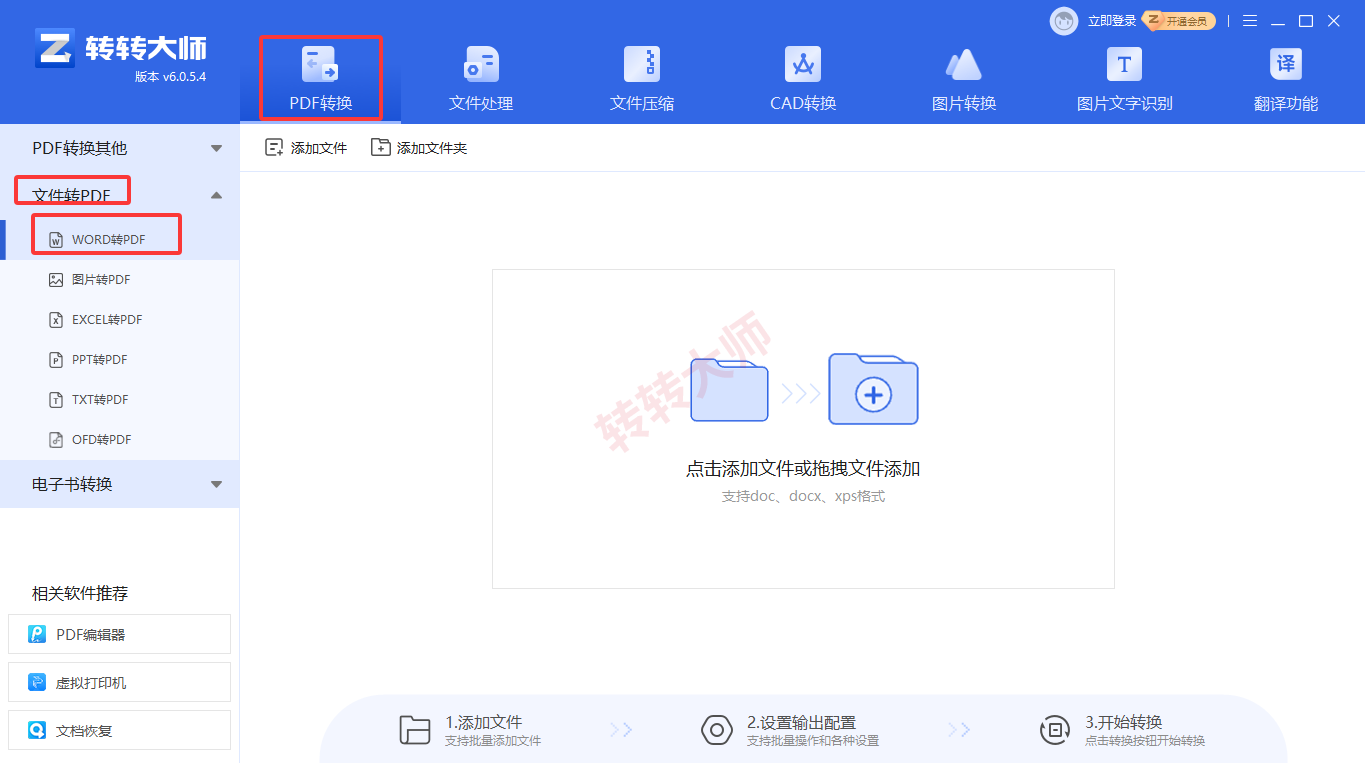Click the EXCEL转PDF sheet icon

[56, 320]
